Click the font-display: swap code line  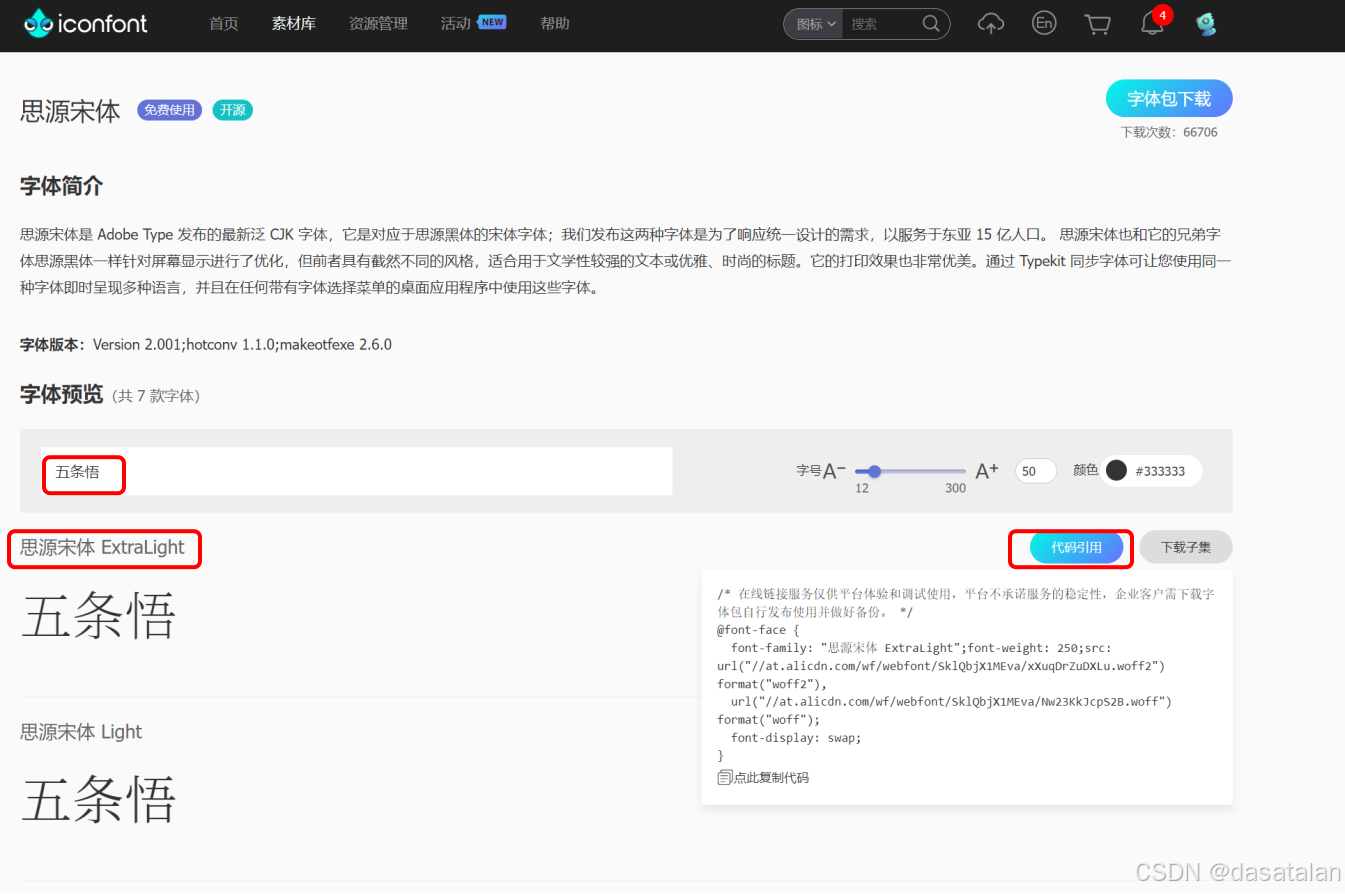click(796, 738)
